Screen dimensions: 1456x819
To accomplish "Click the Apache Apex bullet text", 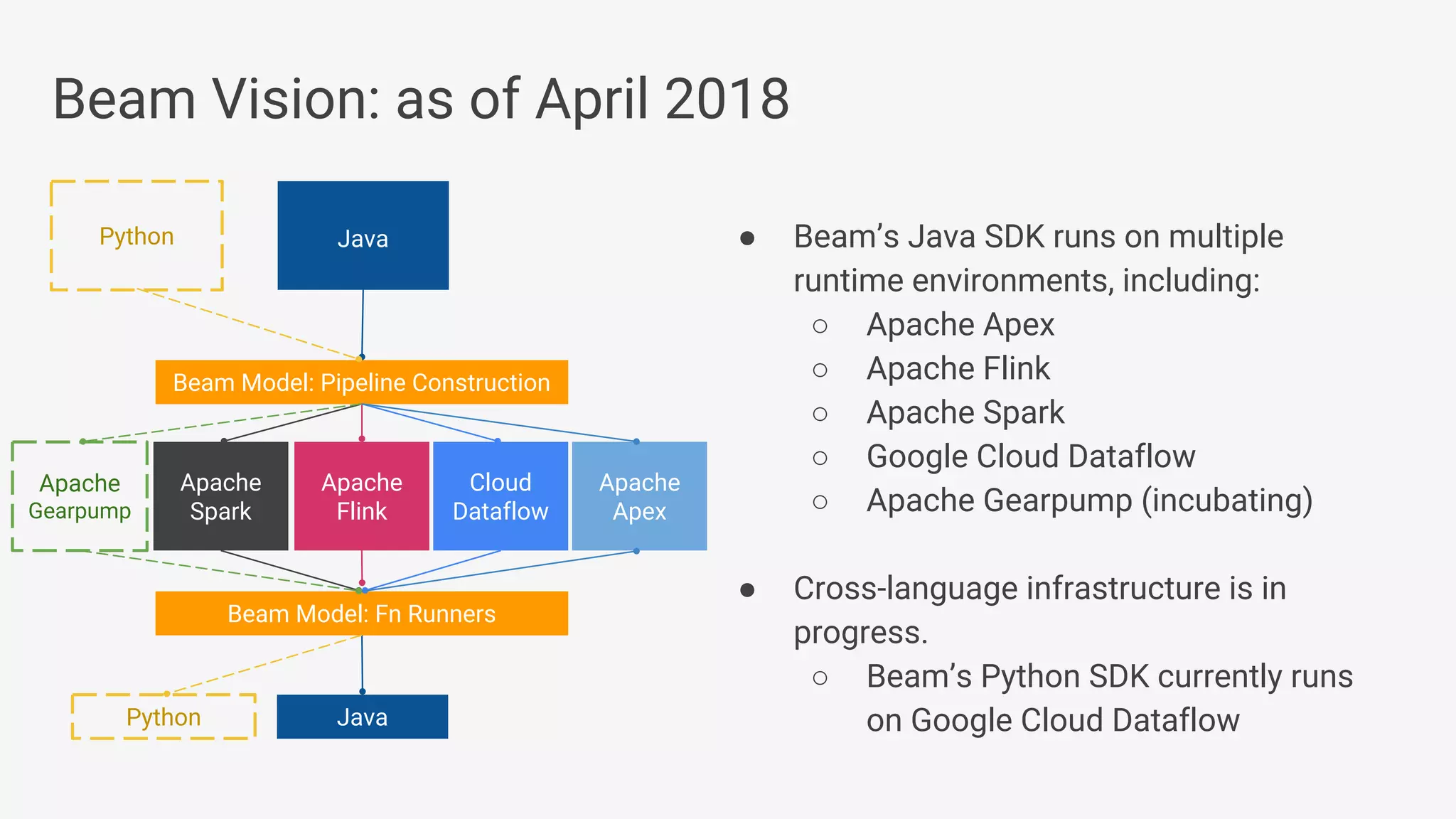I will 960,325.
